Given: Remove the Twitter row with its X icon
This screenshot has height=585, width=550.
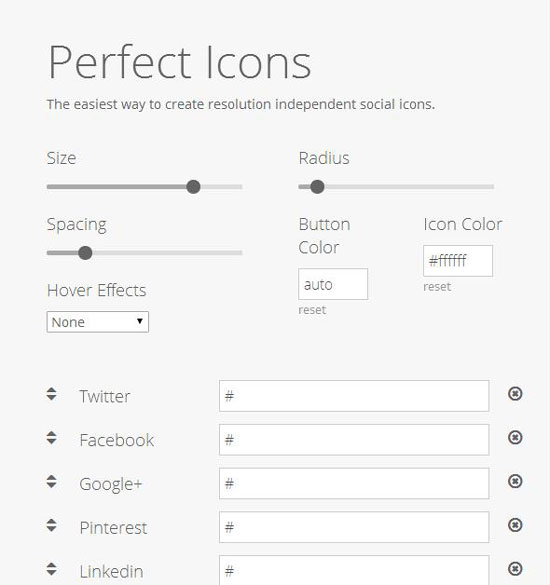Looking at the screenshot, I should (x=515, y=394).
